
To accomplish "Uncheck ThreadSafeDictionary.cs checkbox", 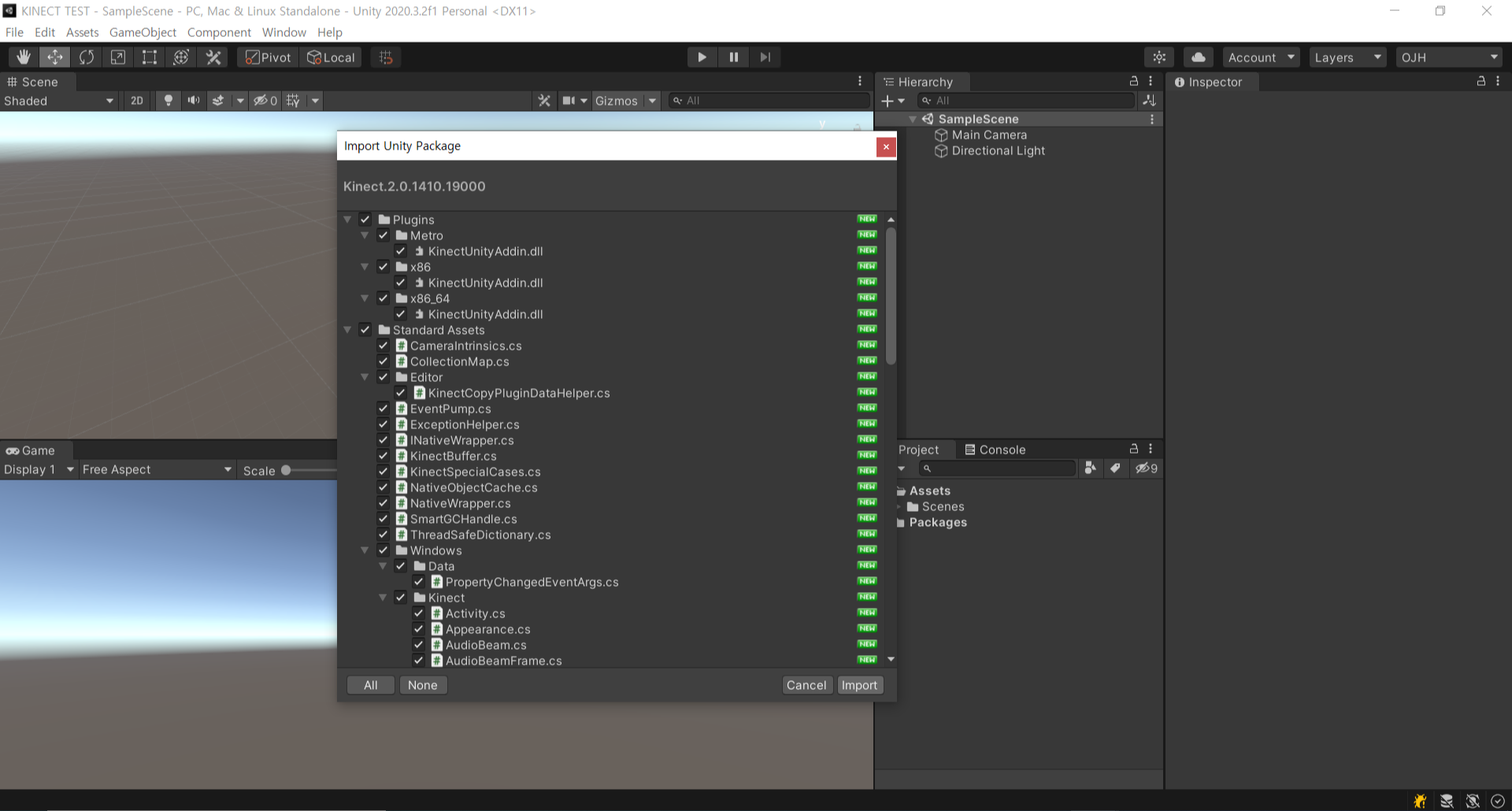I will point(383,535).
